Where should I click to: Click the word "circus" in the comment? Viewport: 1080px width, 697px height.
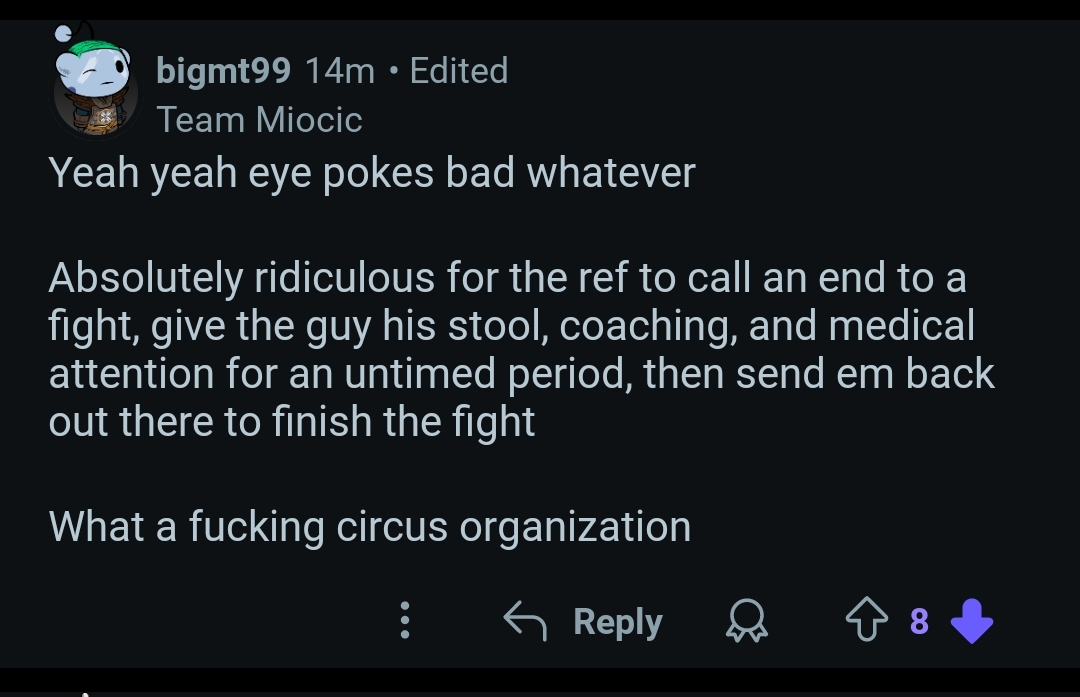pos(391,527)
